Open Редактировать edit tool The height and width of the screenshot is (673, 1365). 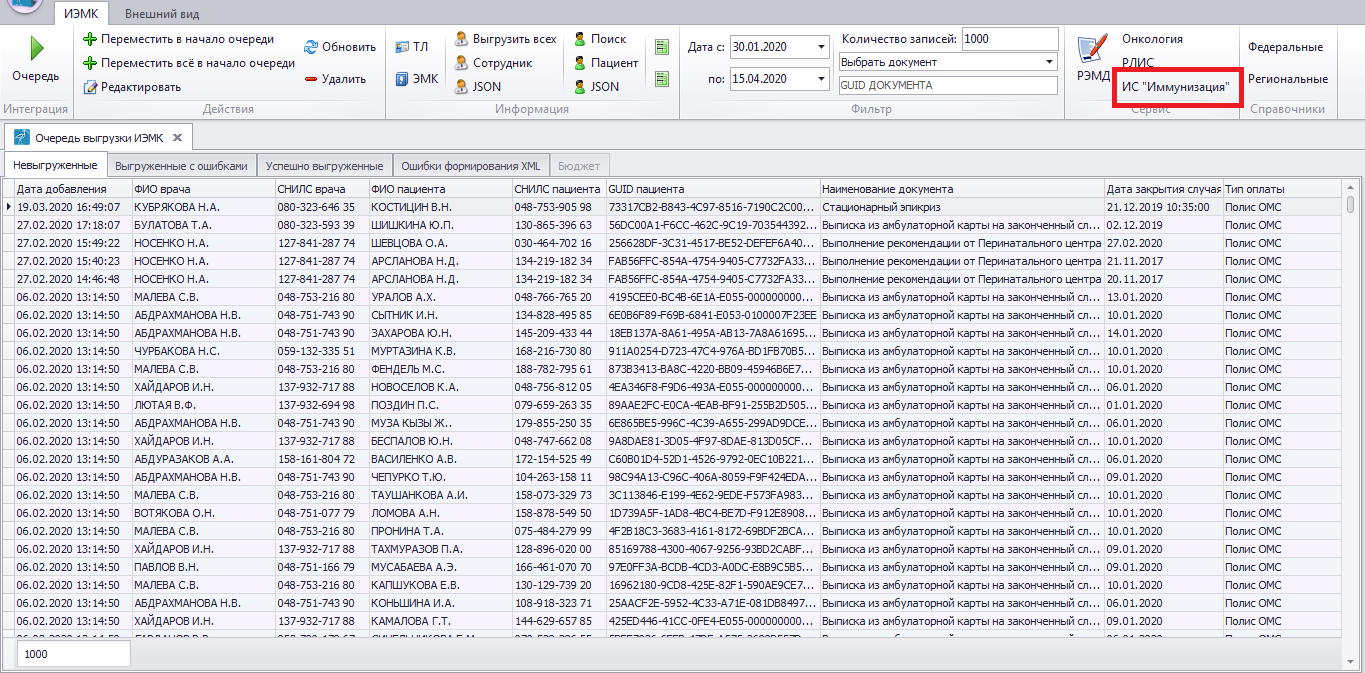pyautogui.click(x=90, y=87)
